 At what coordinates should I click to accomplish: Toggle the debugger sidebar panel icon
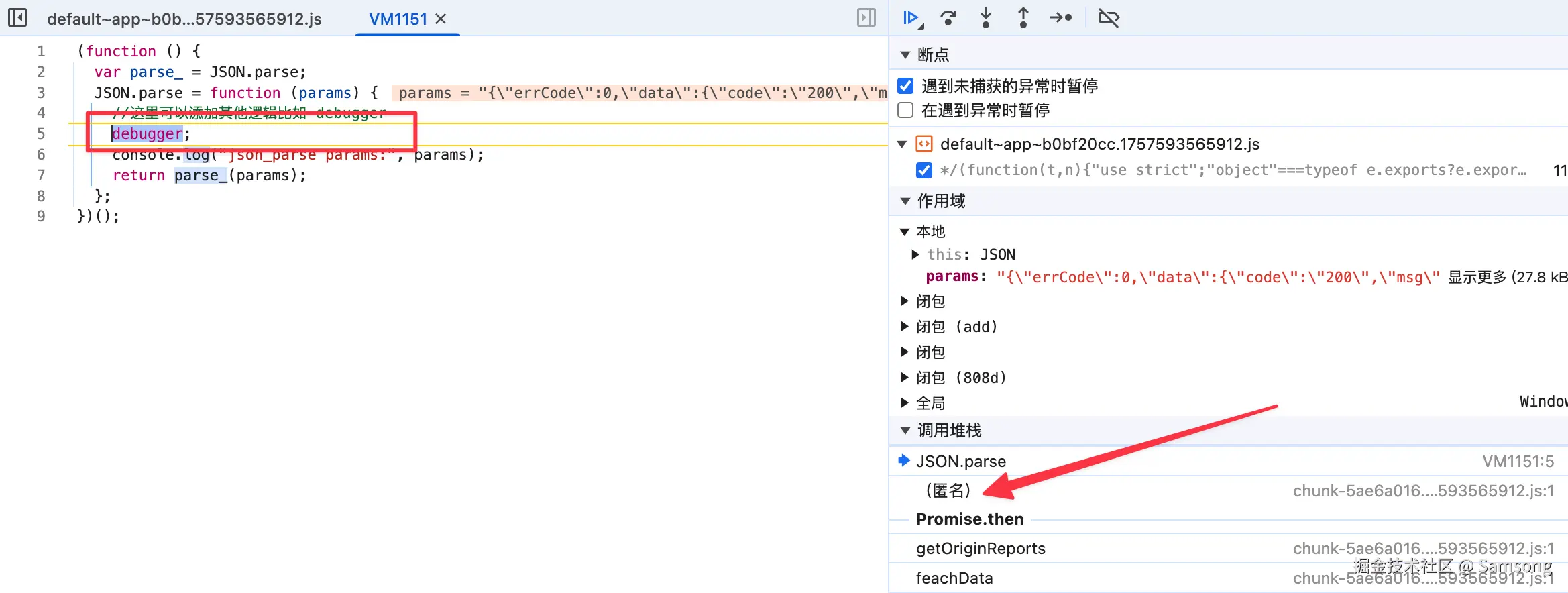[x=866, y=17]
